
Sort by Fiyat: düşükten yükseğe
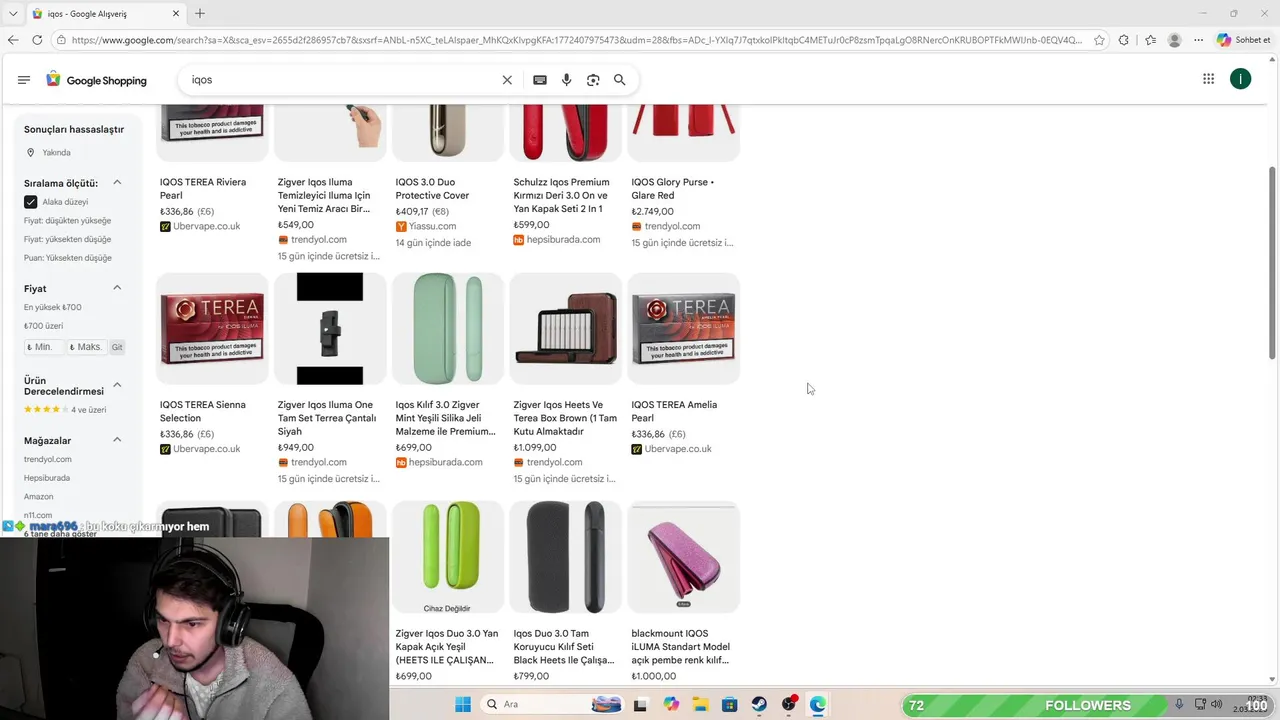click(67, 221)
